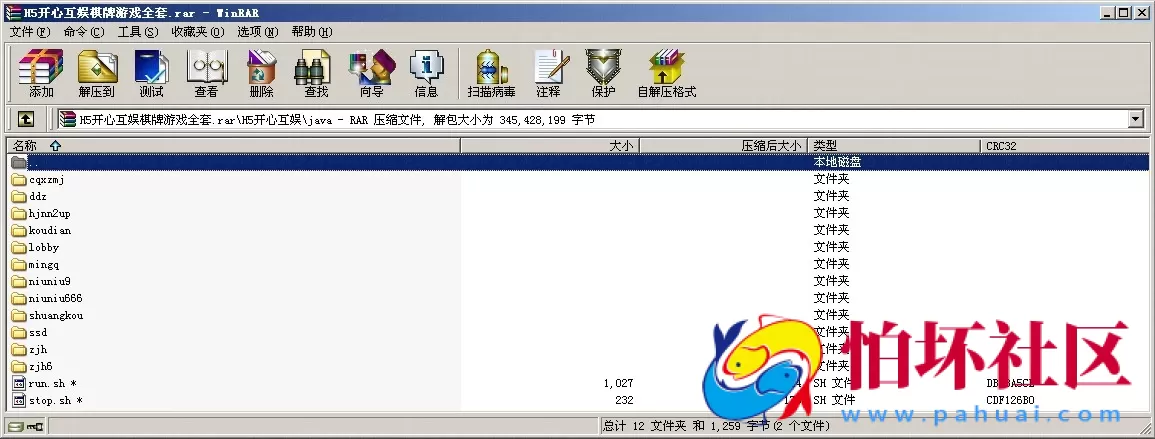The image size is (1155, 439).
Task: Click the Delete (删除) toolbar icon
Action: click(261, 74)
